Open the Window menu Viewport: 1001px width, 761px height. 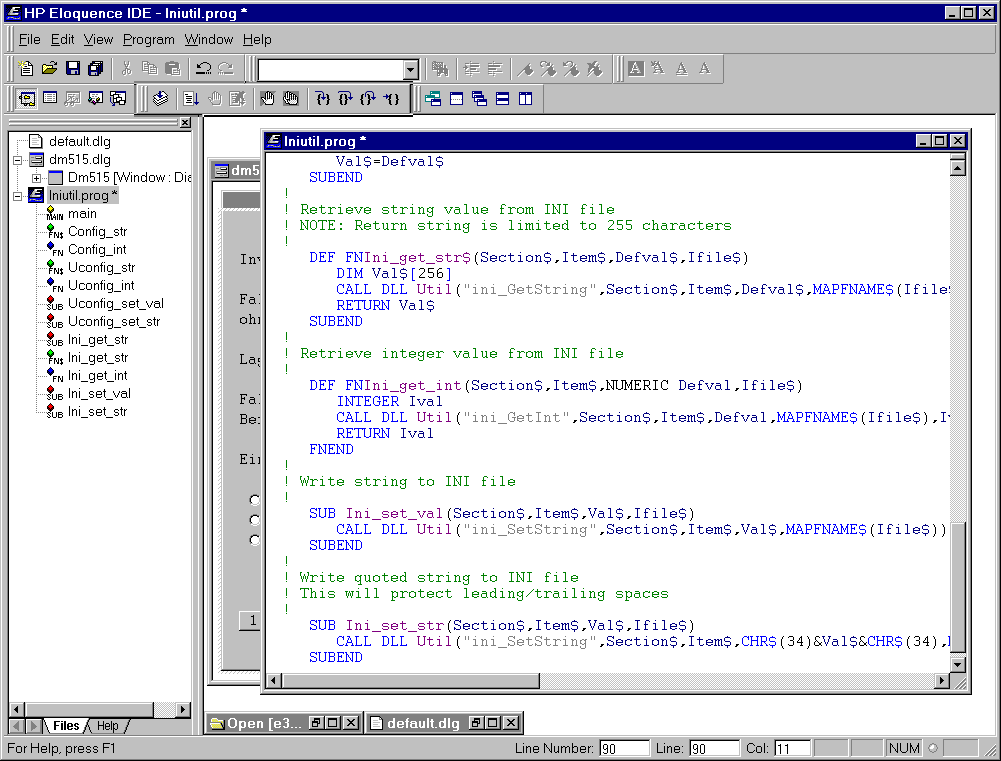pyautogui.click(x=209, y=40)
